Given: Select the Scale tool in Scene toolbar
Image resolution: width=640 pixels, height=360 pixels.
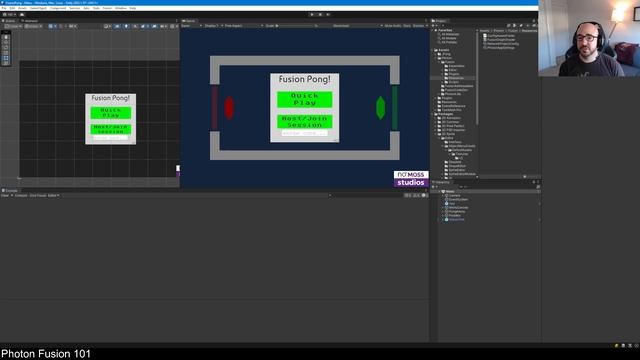Looking at the screenshot, I should coord(6,53).
